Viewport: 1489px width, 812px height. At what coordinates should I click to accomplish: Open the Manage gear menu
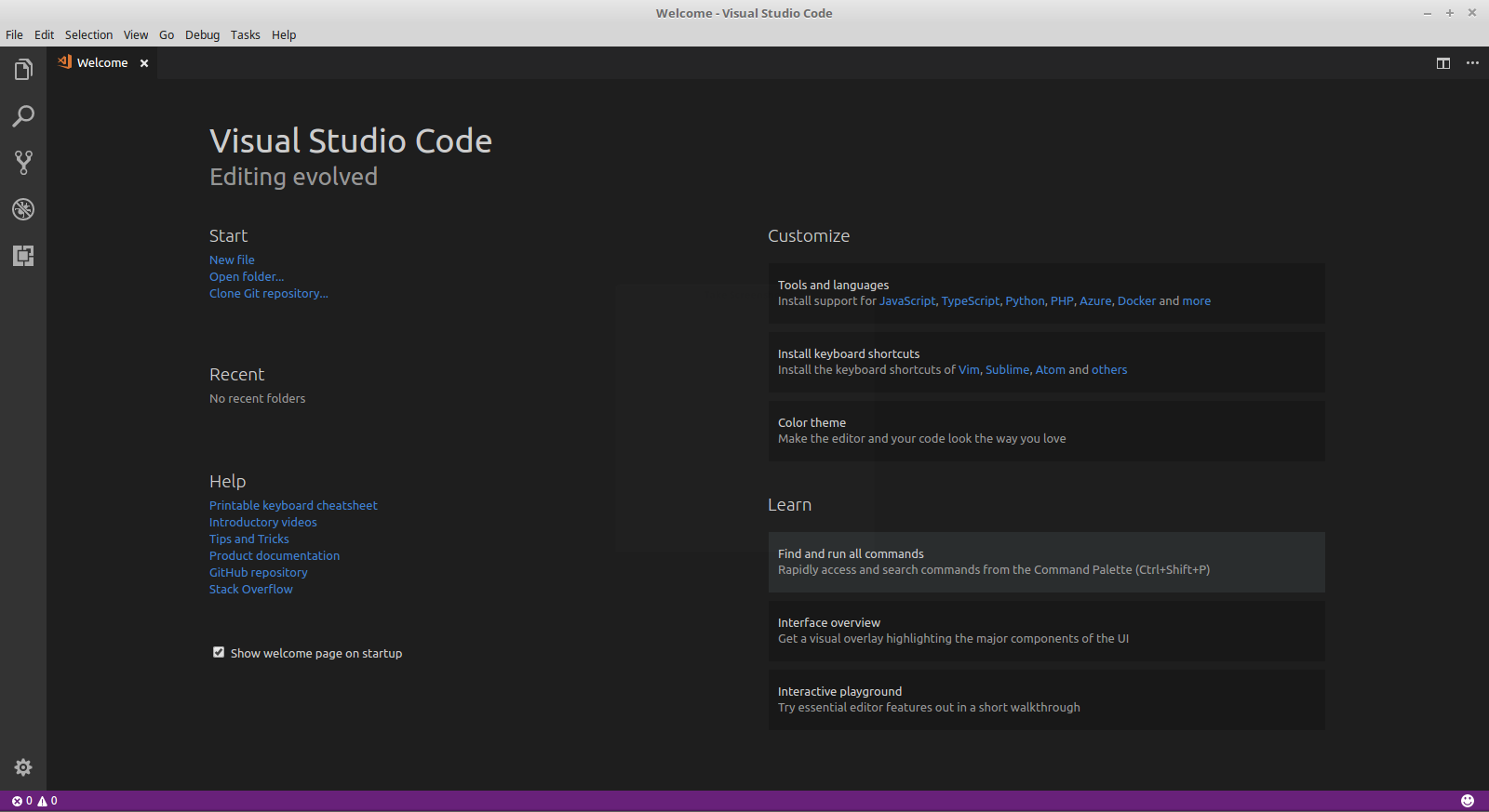pyautogui.click(x=23, y=767)
